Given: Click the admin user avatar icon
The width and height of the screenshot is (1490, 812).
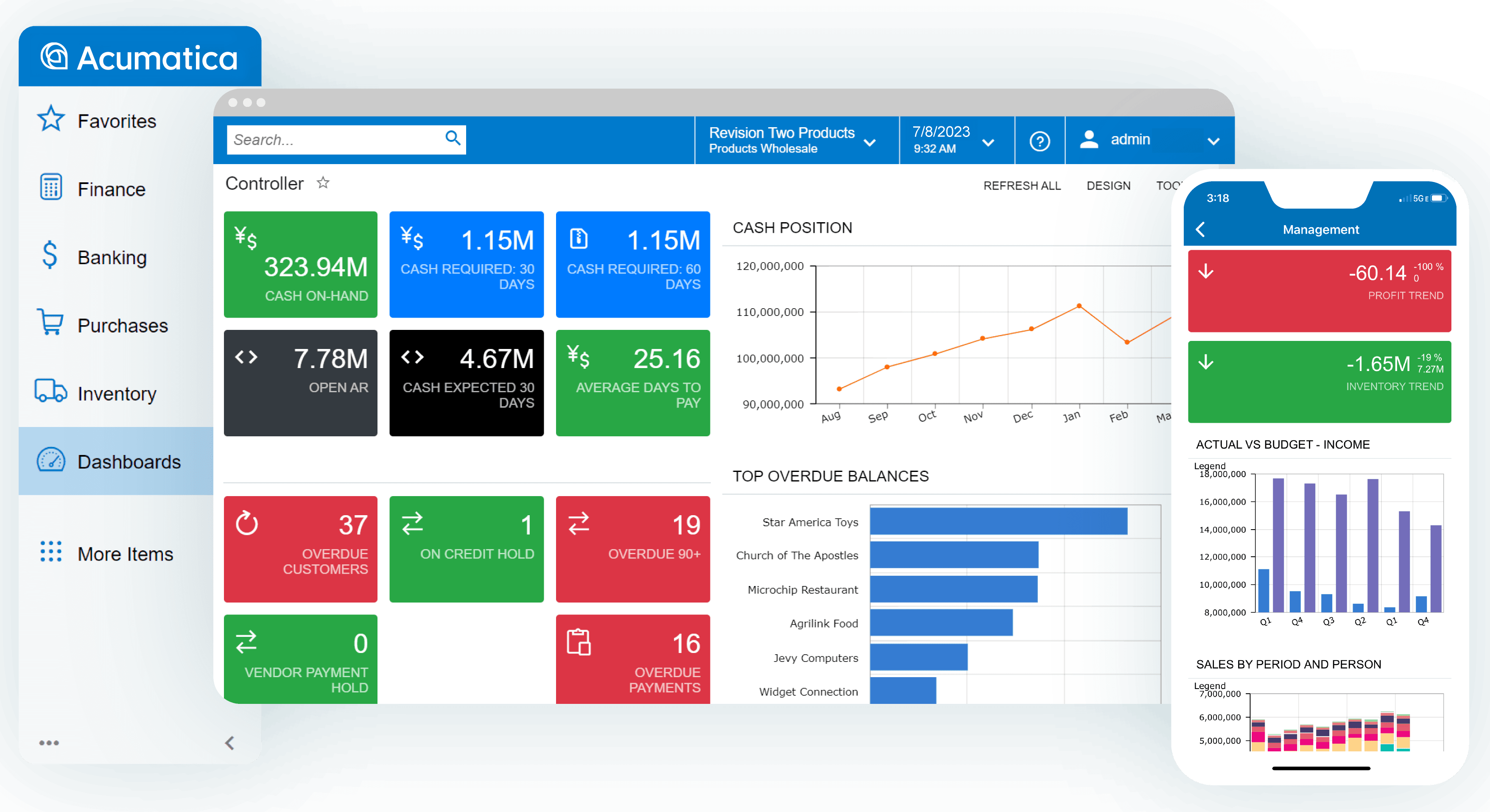Looking at the screenshot, I should click(1089, 140).
